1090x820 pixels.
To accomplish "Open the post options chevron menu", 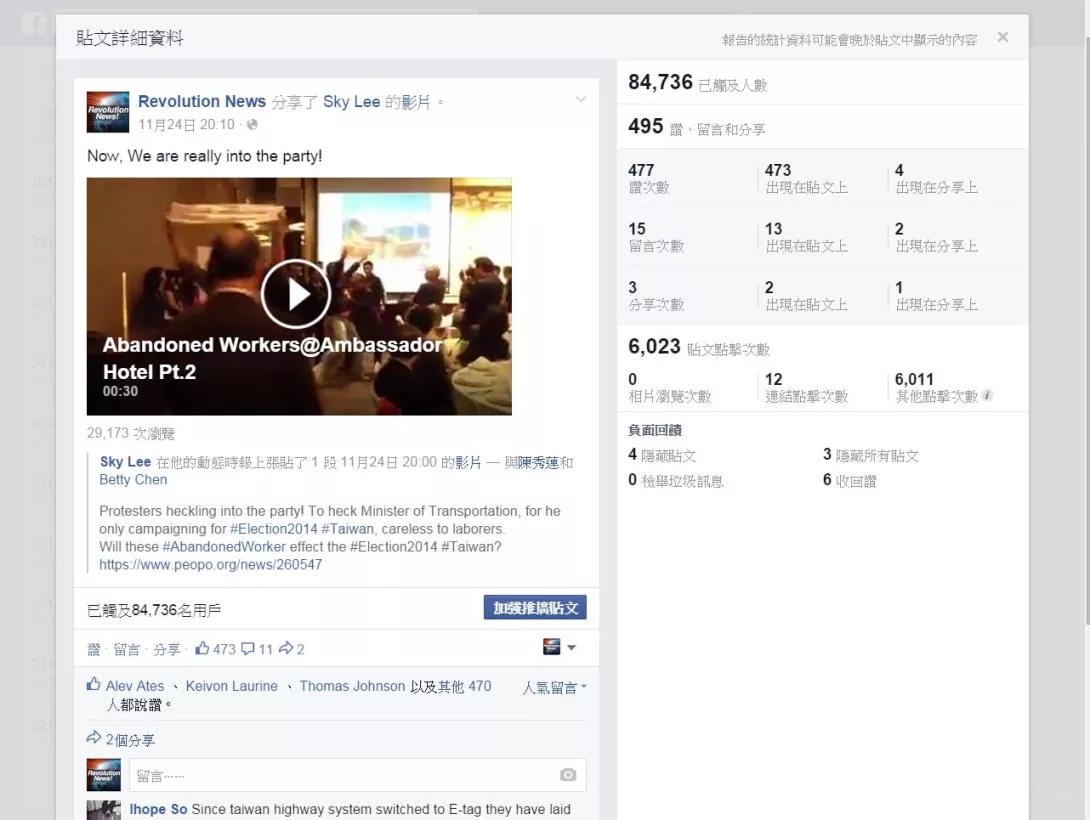I will point(580,100).
